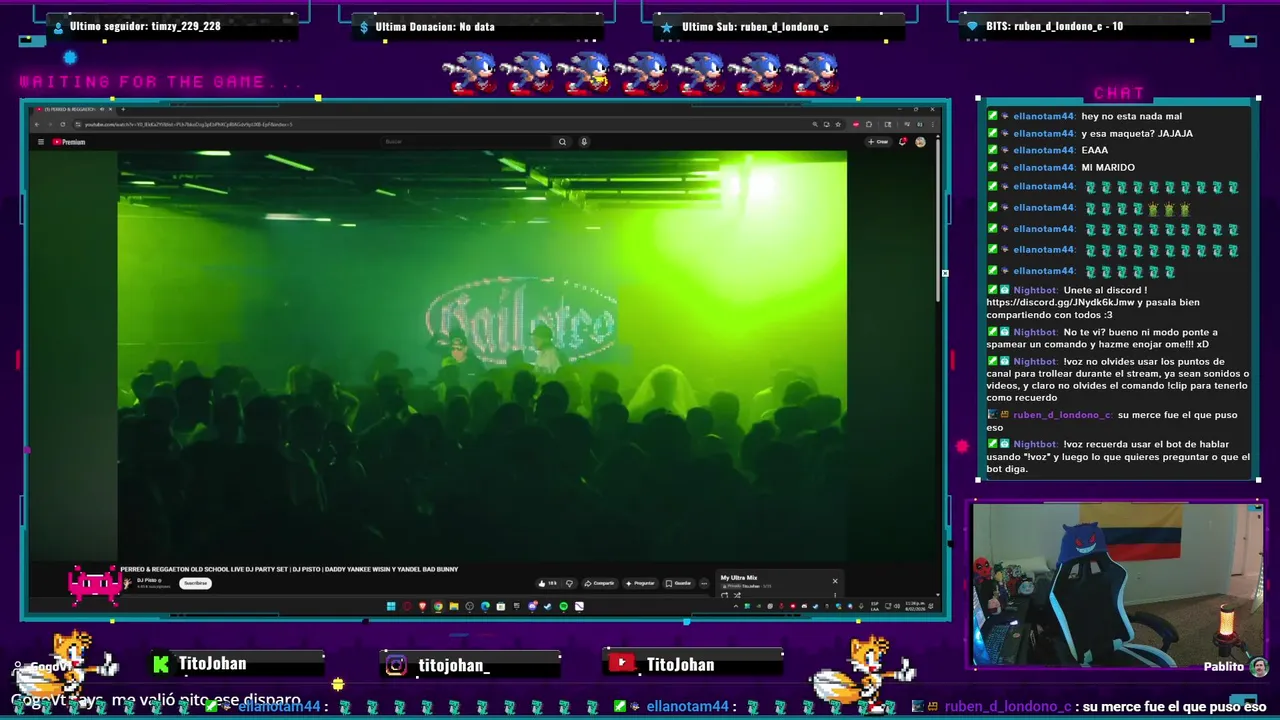Screen dimensions: 1280x720
Task: Click the video title PERREO & REGGAETON OLD SCHOOL
Action: click(x=289, y=569)
